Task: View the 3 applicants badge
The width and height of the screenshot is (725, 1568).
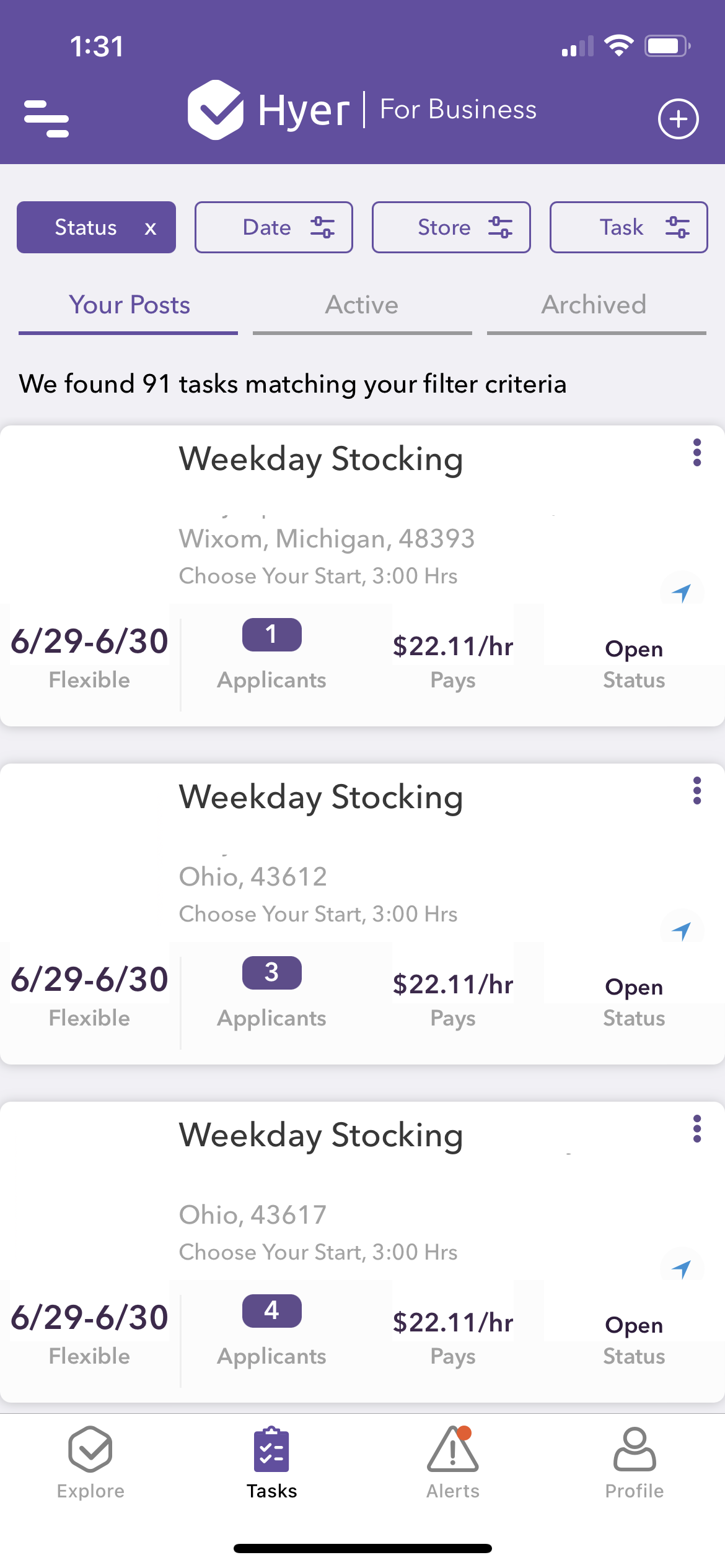Action: pyautogui.click(x=271, y=973)
